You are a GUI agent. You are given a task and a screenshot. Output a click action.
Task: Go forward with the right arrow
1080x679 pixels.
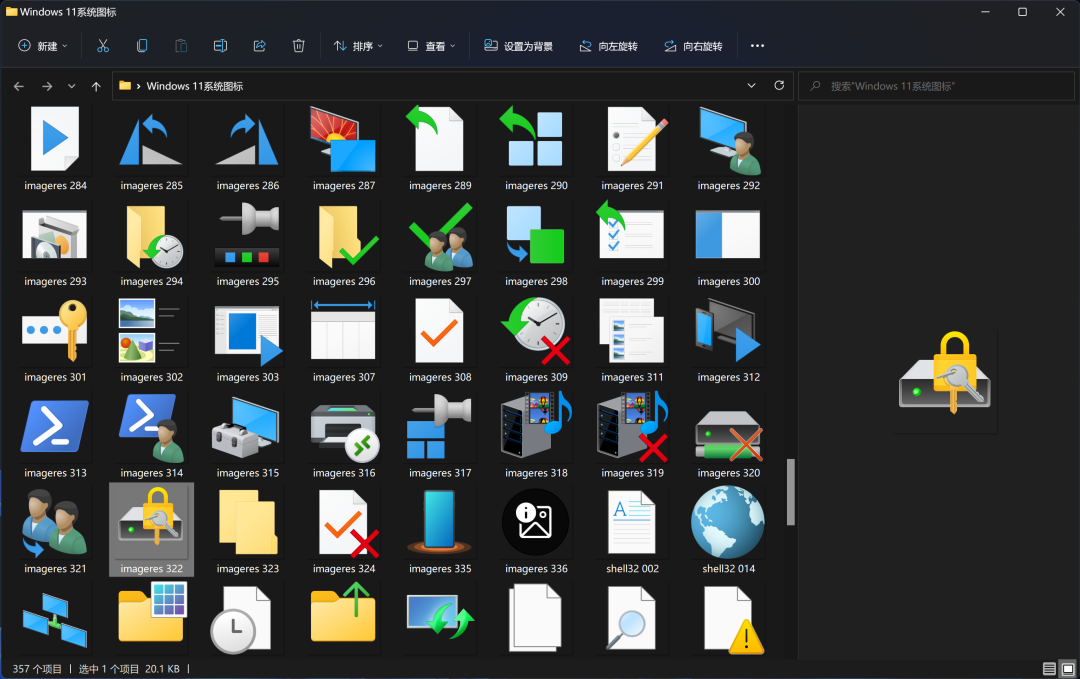click(47, 86)
